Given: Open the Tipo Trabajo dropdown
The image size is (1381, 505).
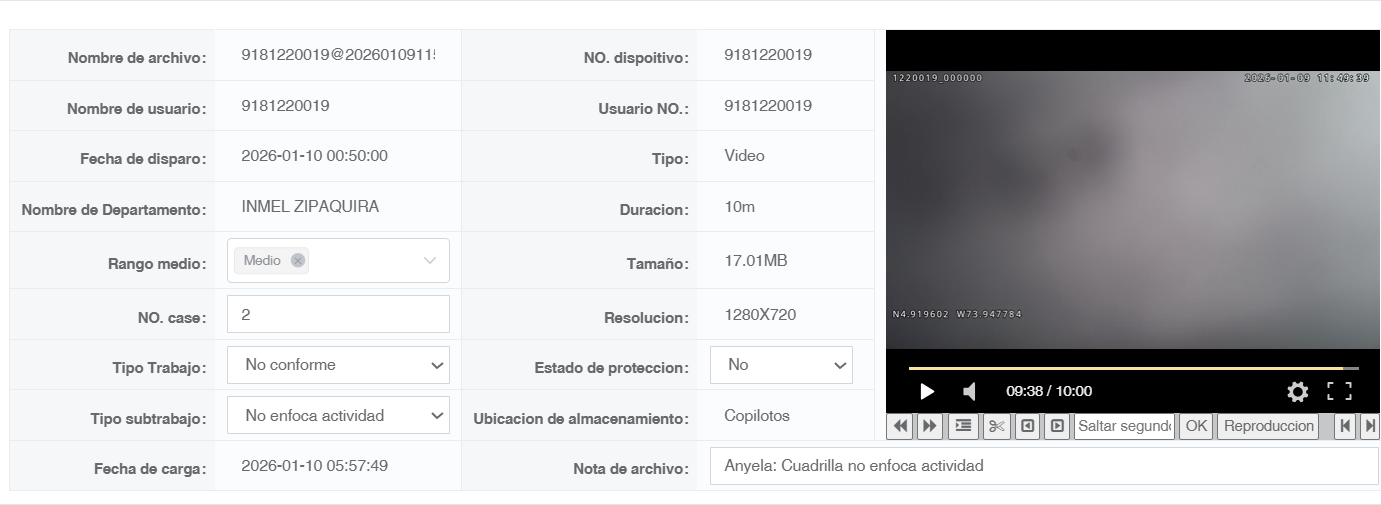Looking at the screenshot, I should [338, 365].
